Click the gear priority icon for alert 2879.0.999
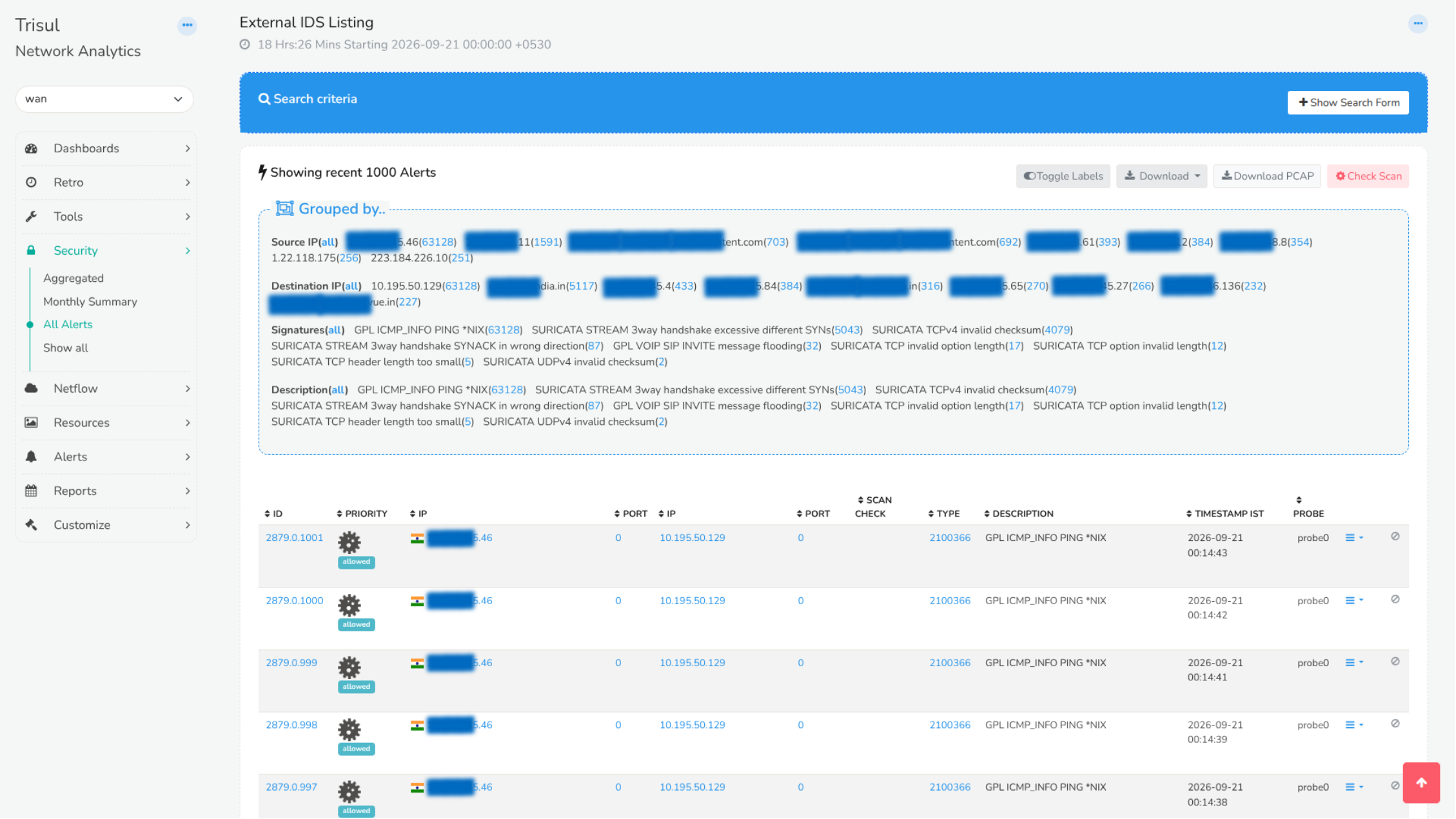 click(x=349, y=667)
